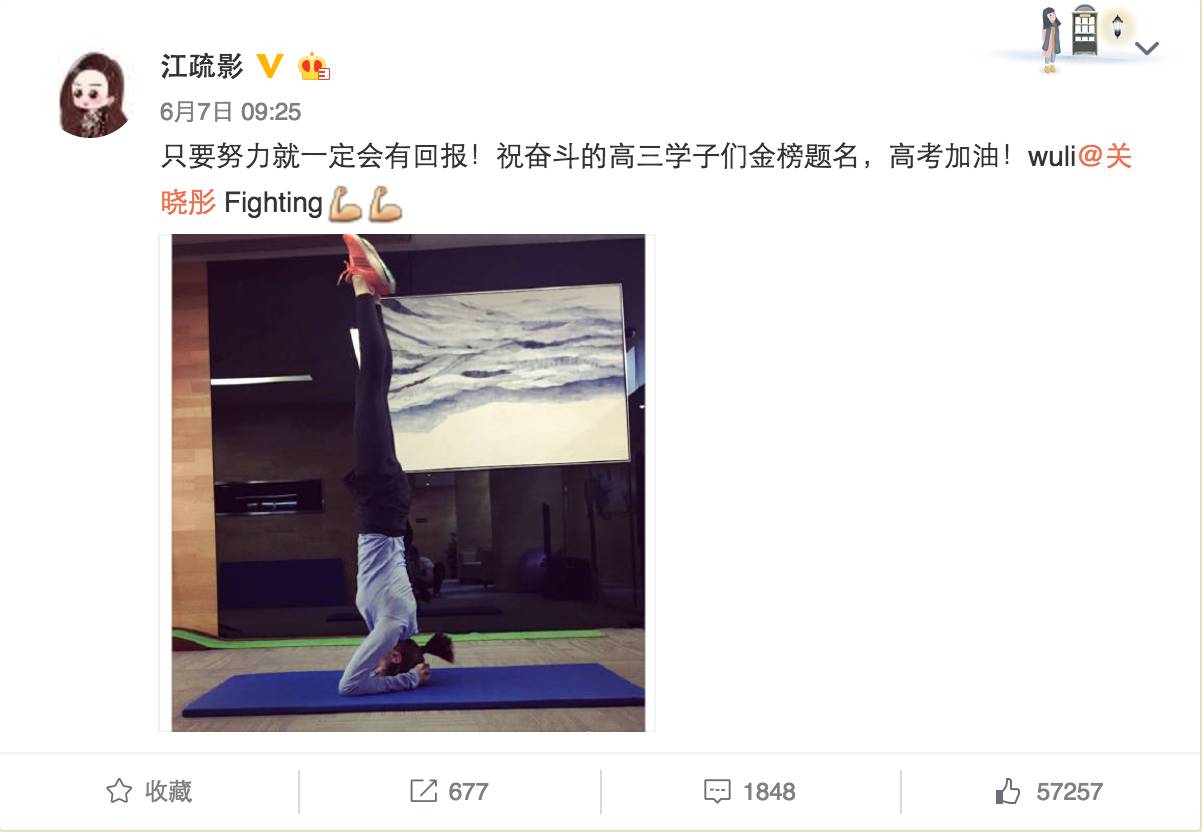Click the second flexed-bicep emoji

click(x=384, y=204)
